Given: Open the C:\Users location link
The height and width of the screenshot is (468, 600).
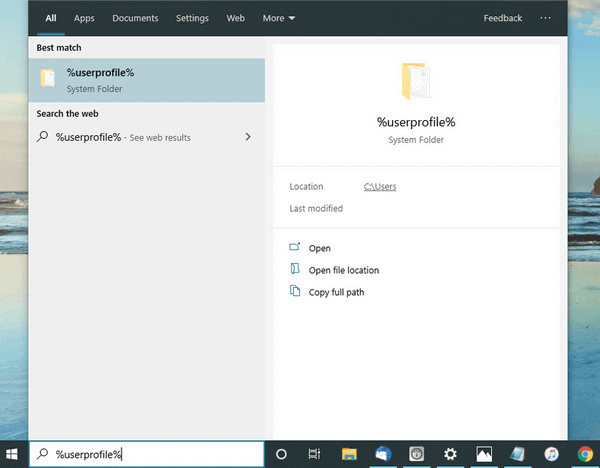Looking at the screenshot, I should pos(380,186).
